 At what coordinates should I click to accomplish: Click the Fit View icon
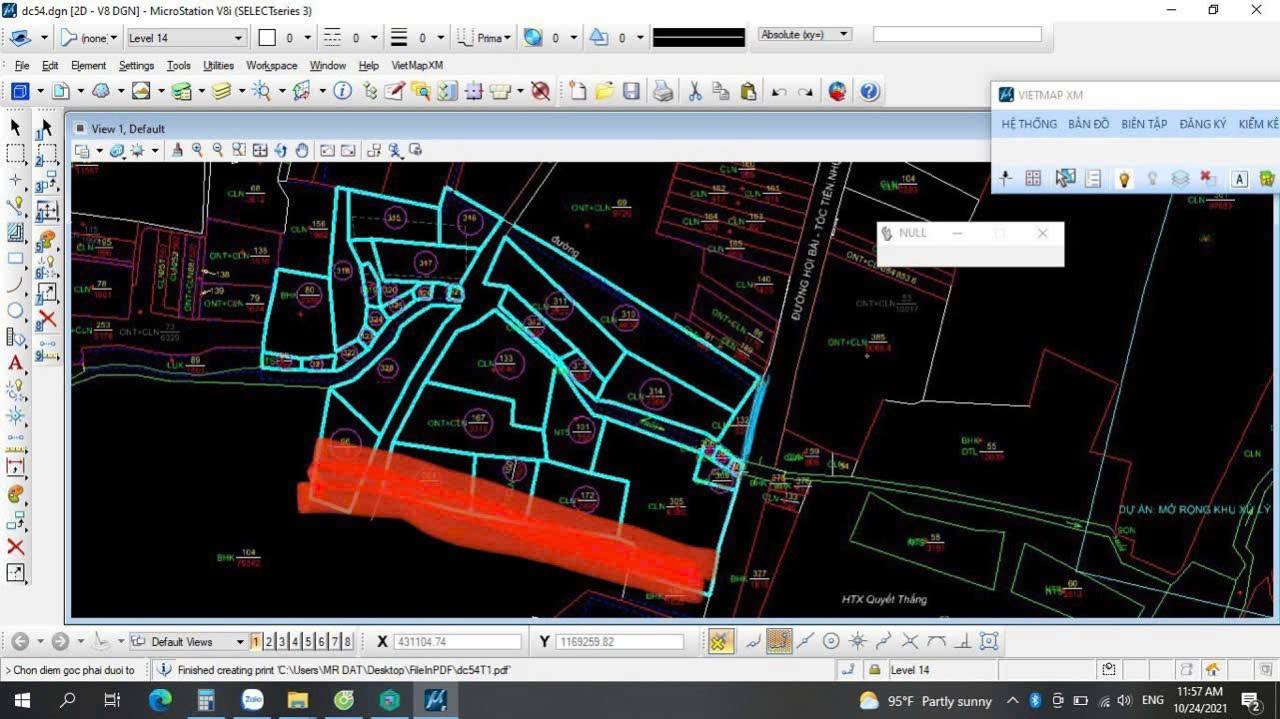point(260,151)
